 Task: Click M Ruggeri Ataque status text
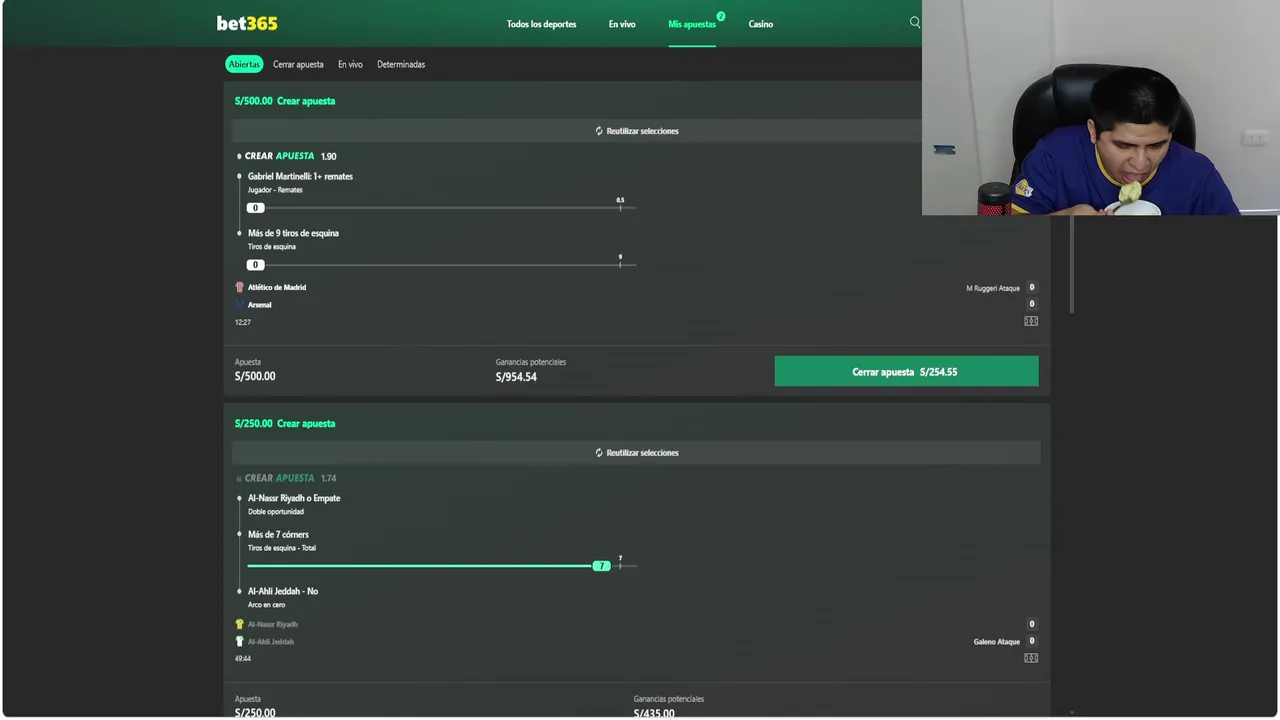pos(993,288)
